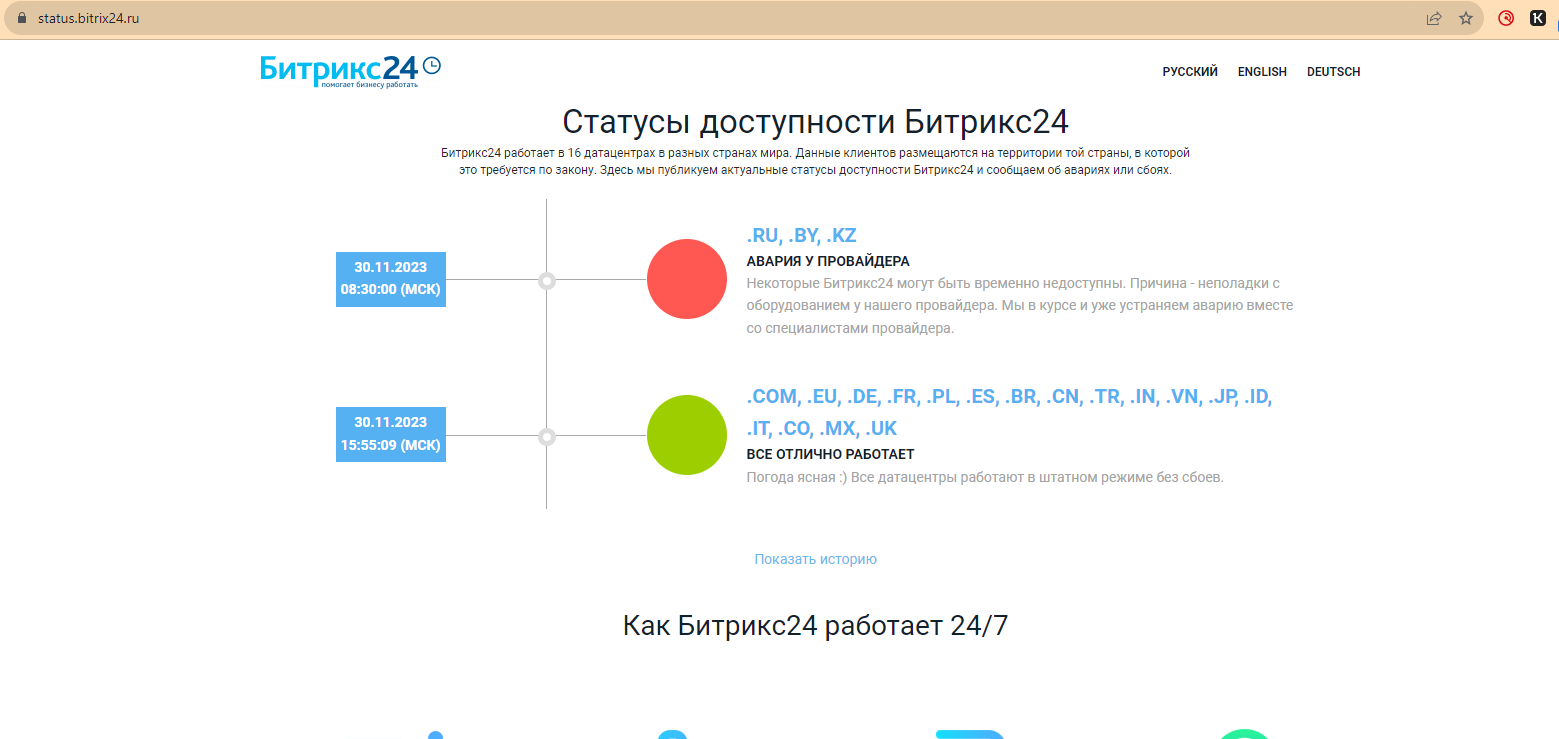Click timeline node for the 15:55 event
Image resolution: width=1559 pixels, height=739 pixels.
(547, 436)
